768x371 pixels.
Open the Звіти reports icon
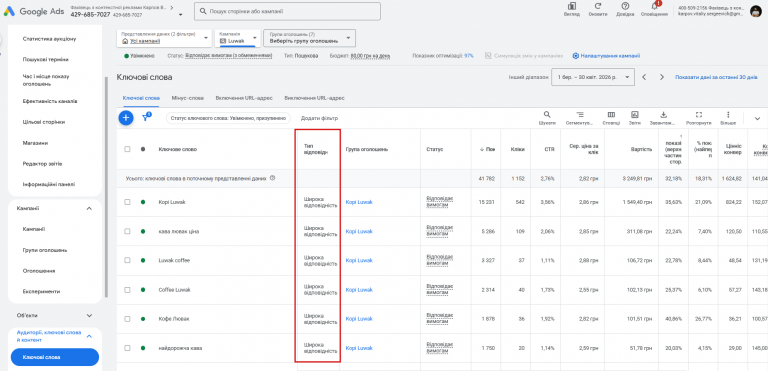635,115
